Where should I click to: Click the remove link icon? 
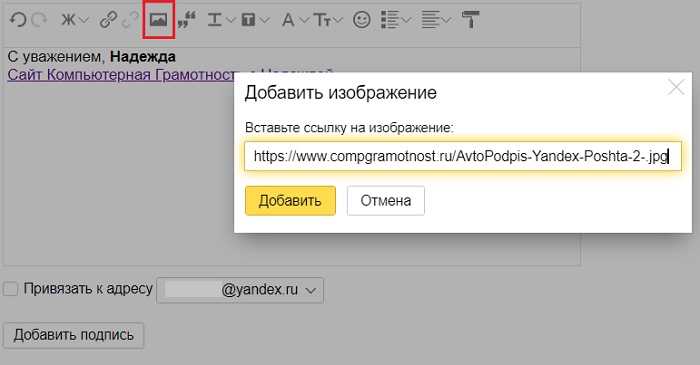click(x=130, y=20)
